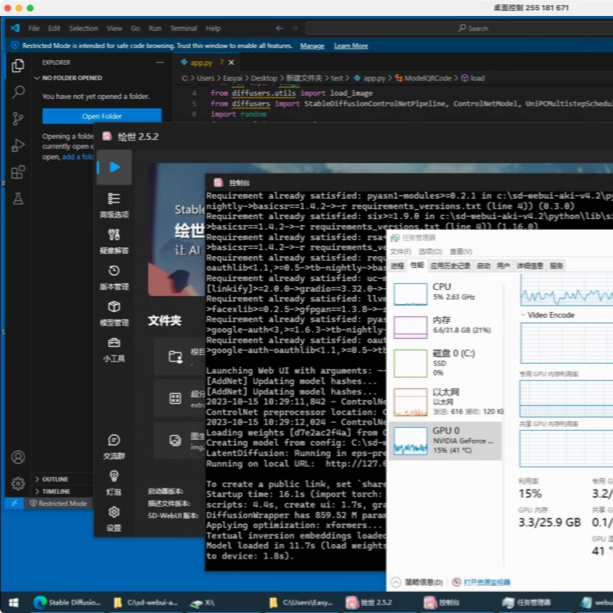Screen dimensions: 613x613
Task: Open the File menu in VS Code
Action: (34, 28)
